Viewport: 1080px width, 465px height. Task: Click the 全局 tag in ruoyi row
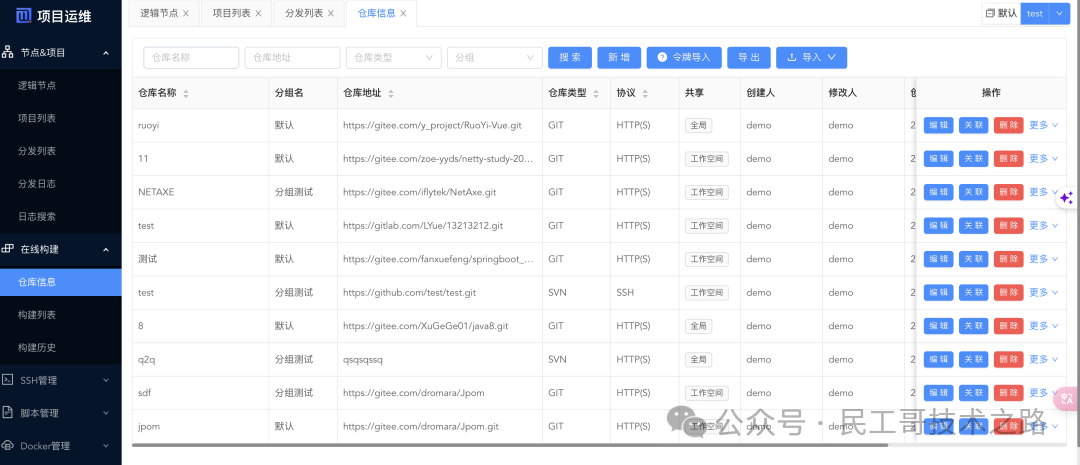(x=698, y=125)
